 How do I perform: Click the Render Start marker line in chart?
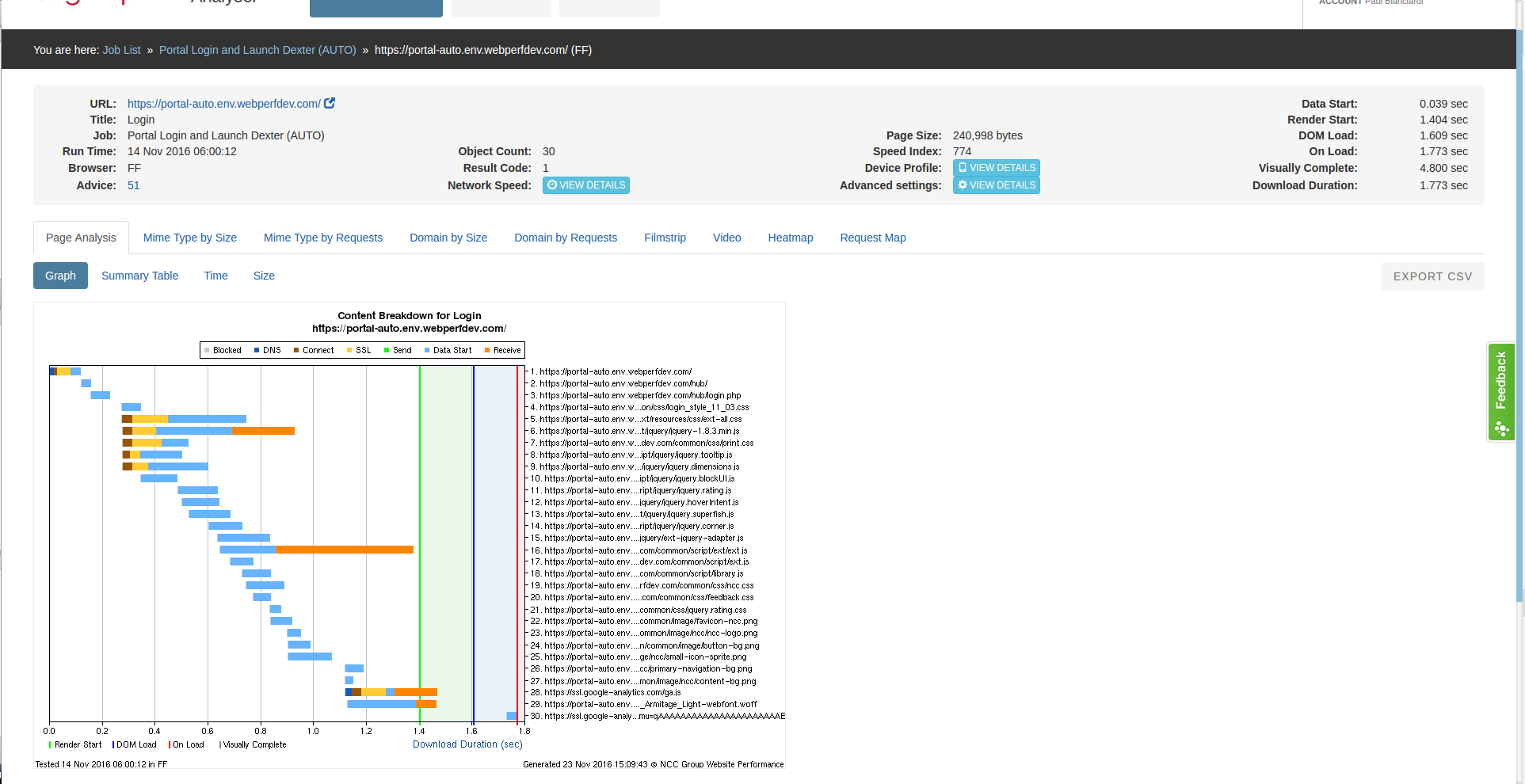coord(420,544)
